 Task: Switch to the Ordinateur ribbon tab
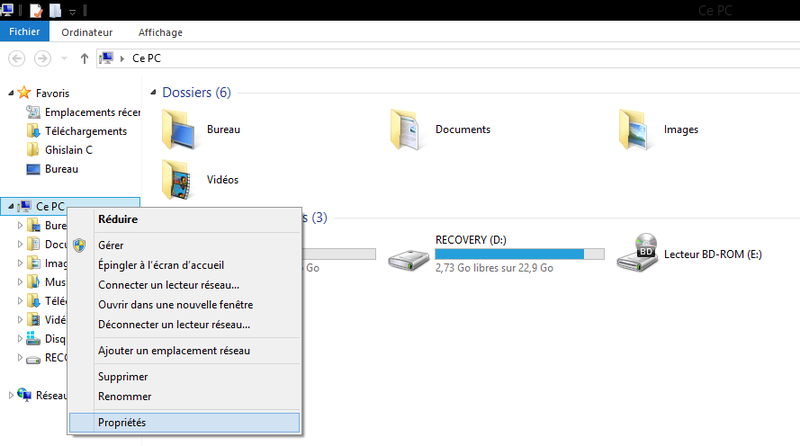pyautogui.click(x=87, y=32)
